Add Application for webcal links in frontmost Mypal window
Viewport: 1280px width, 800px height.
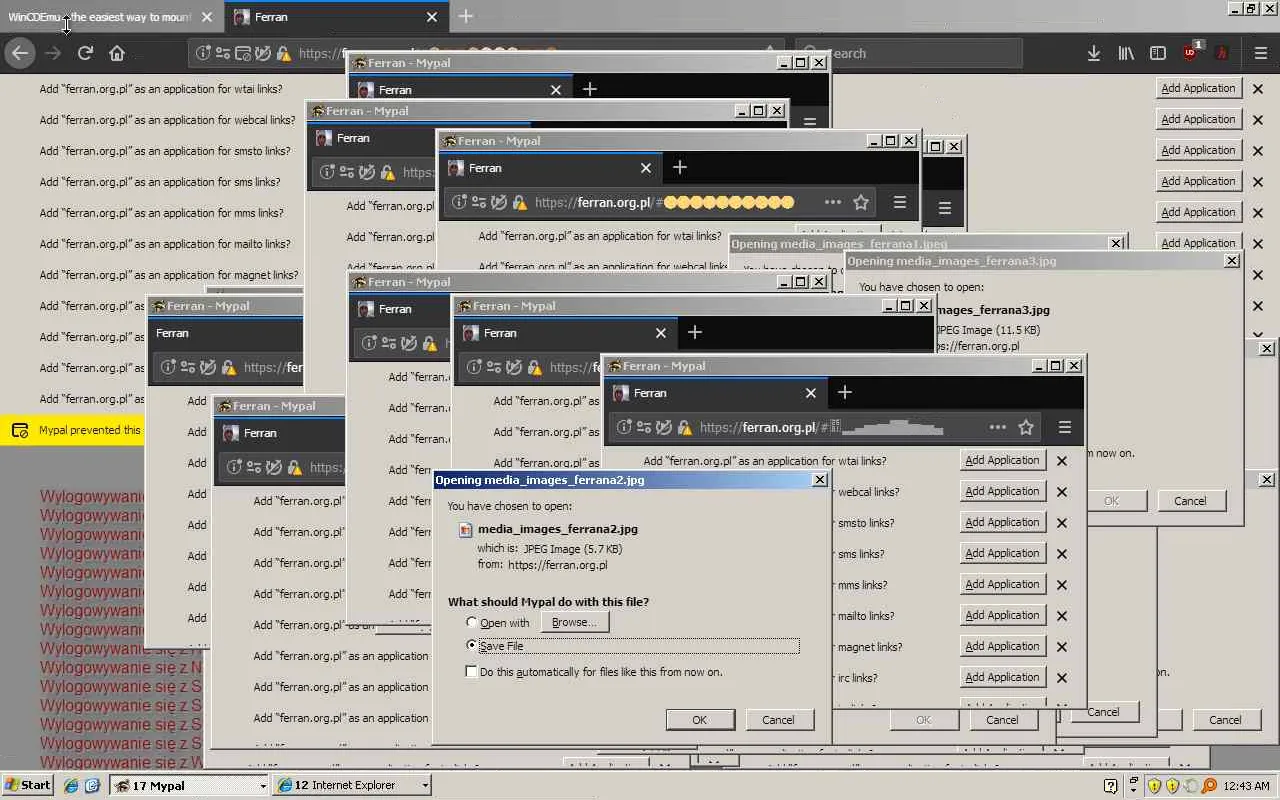(1002, 491)
